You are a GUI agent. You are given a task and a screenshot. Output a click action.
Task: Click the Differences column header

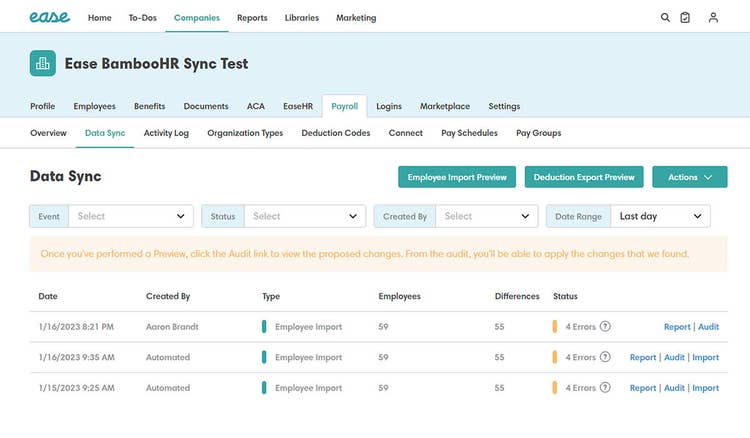[x=517, y=296]
